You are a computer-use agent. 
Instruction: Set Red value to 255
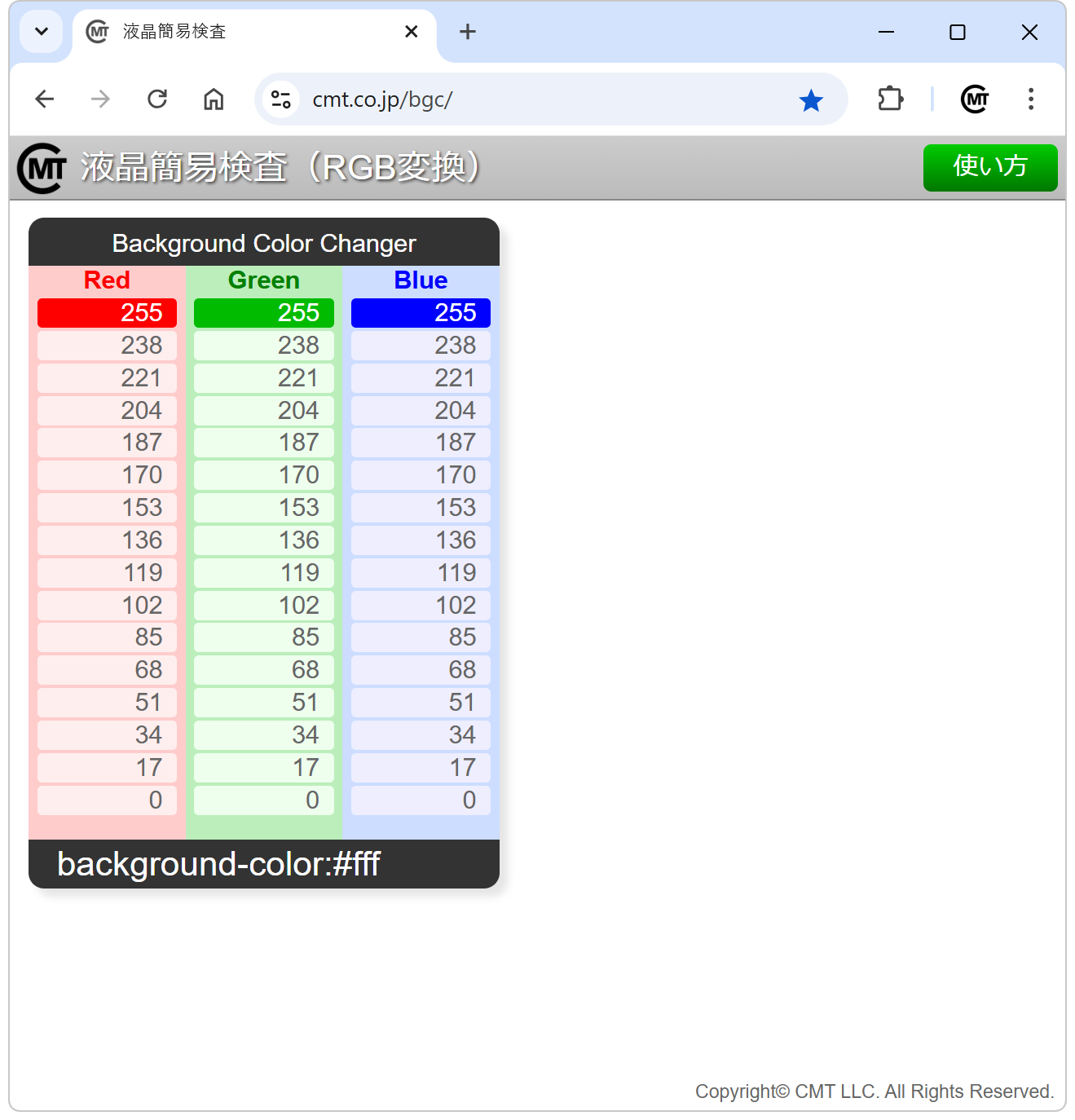(107, 313)
